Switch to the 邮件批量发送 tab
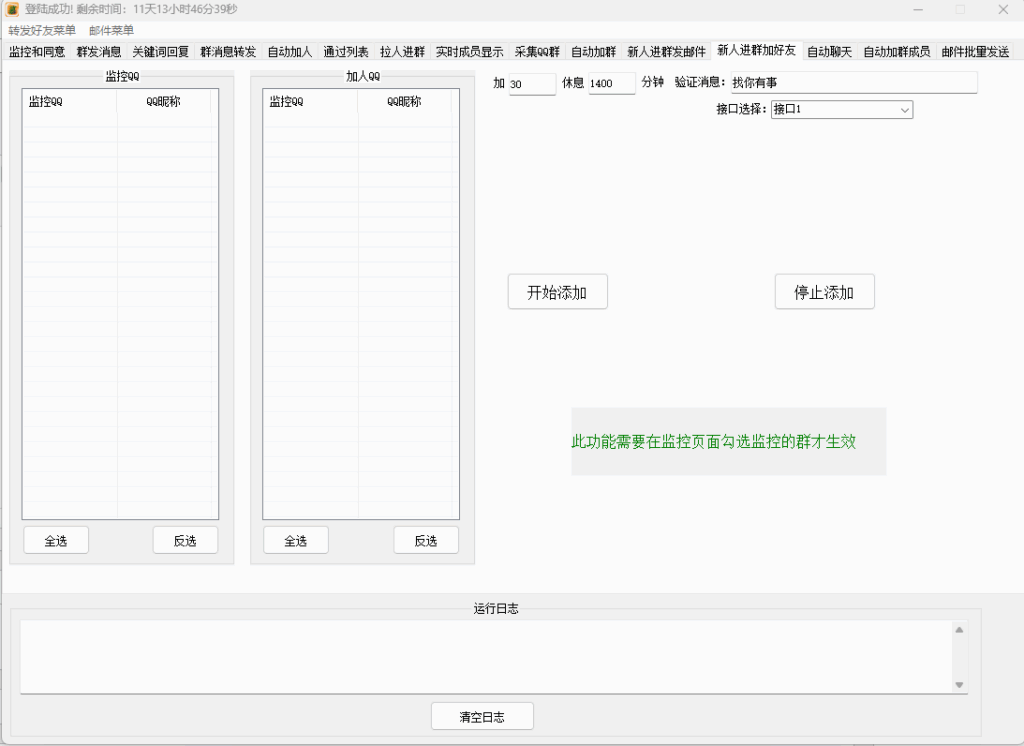1024x746 pixels. (976, 52)
